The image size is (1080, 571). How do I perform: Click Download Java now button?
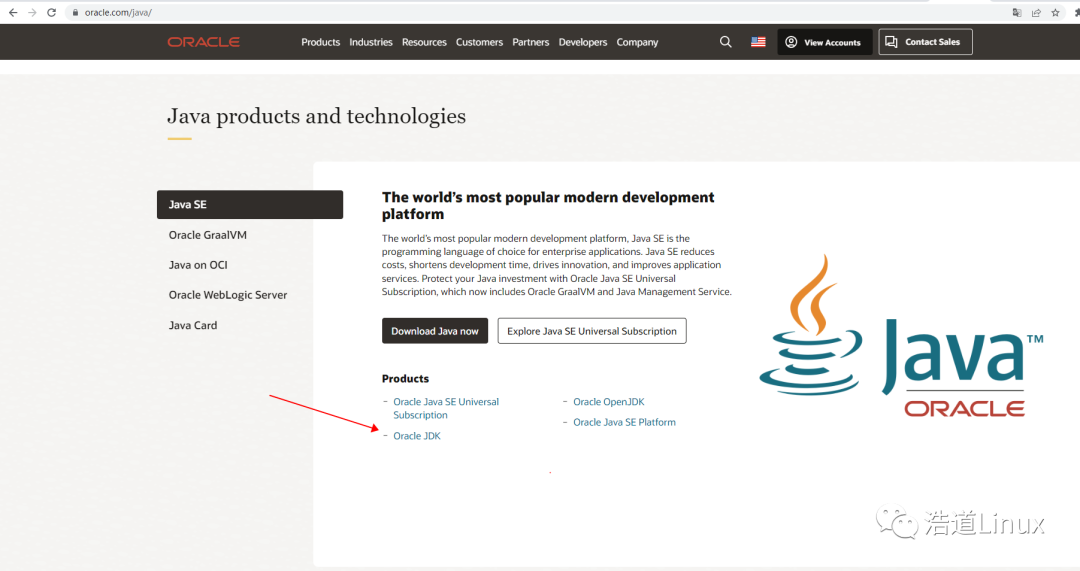435,331
